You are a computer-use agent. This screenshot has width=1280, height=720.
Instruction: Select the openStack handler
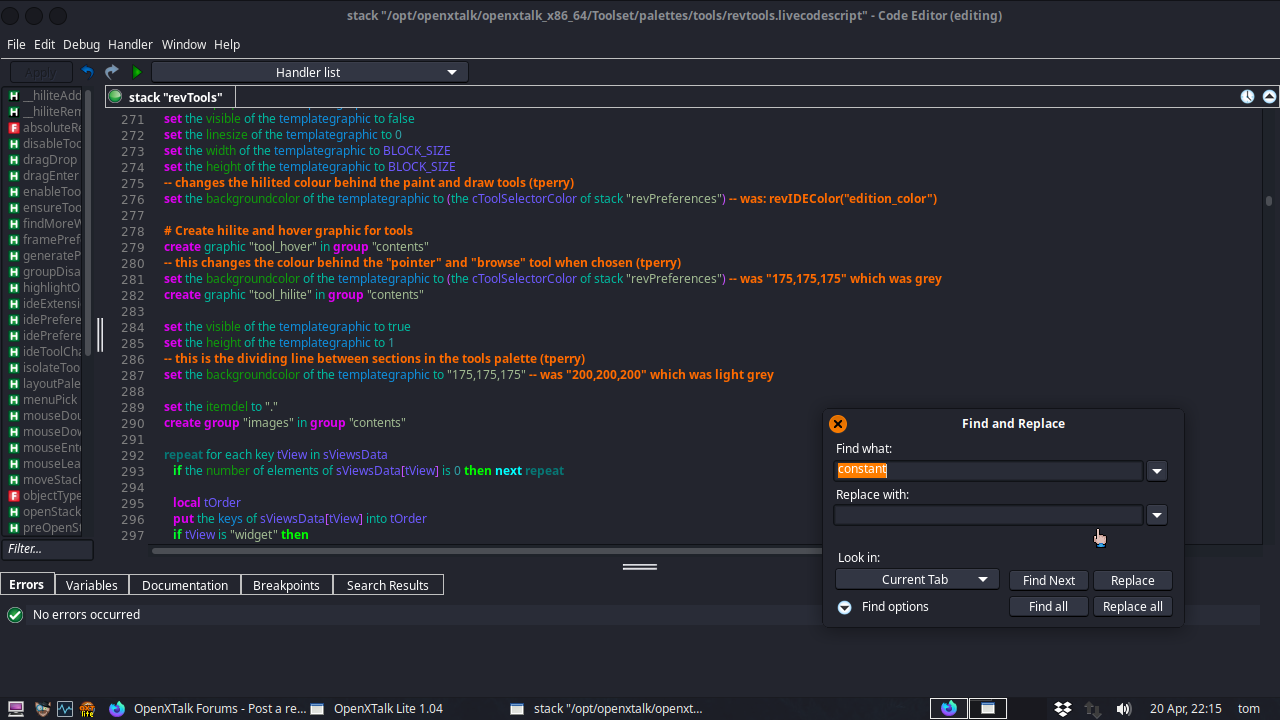pyautogui.click(x=46, y=511)
